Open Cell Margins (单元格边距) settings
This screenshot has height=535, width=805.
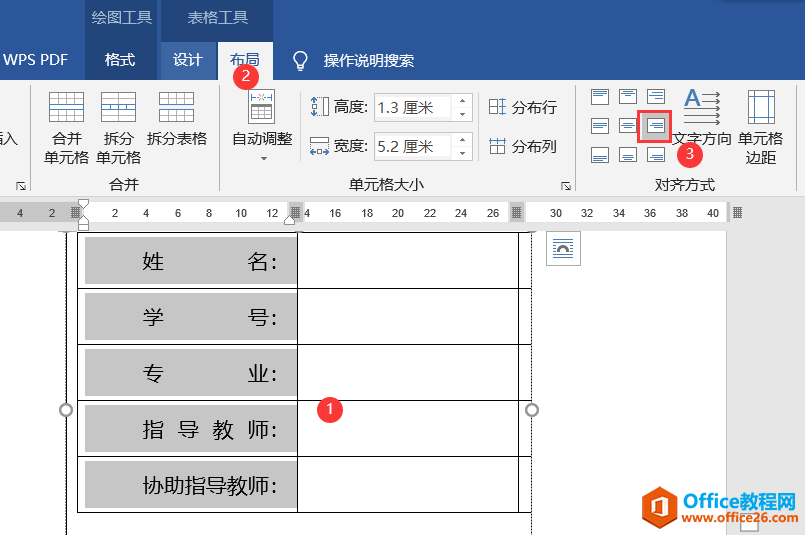point(761,127)
